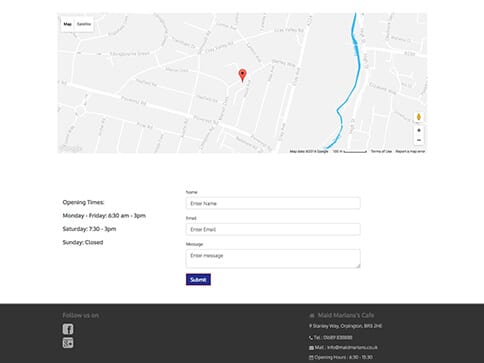
Task: Grab the message textarea resize handle
Action: pyautogui.click(x=358, y=266)
